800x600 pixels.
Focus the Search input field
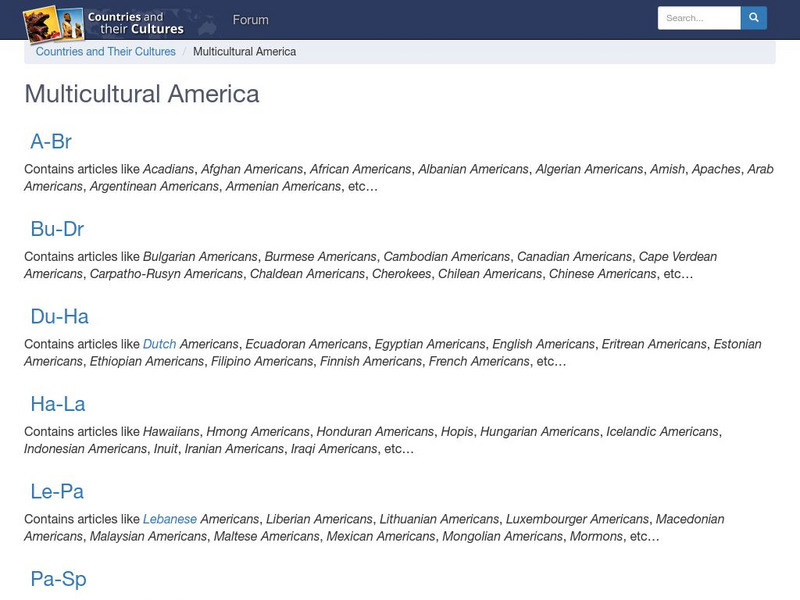tap(698, 18)
